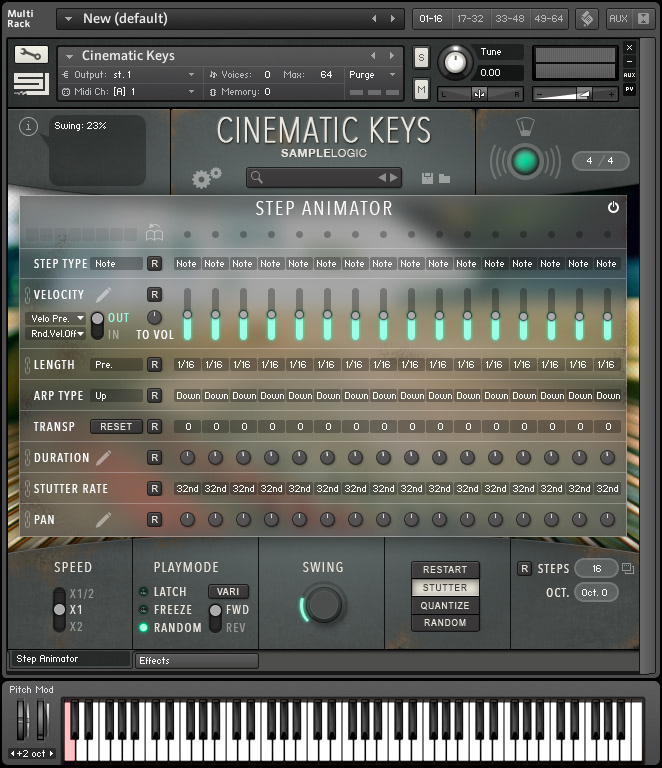
Task: Open instrument edit mode wrench icon
Action: pos(31,54)
